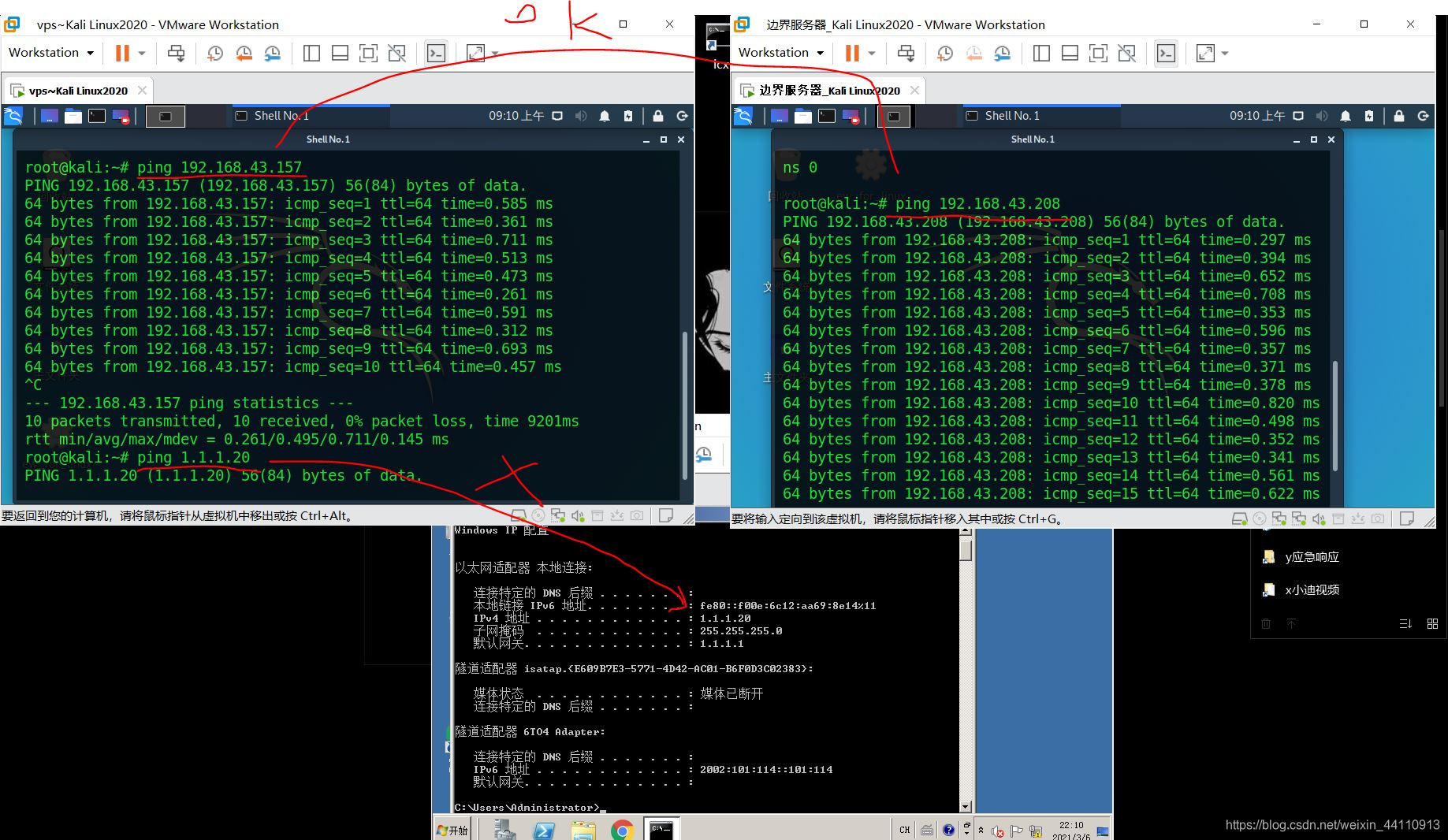Open Kali applications menu in 边界服务器 VM
Image resolution: width=1448 pixels, height=840 pixels.
coord(743,116)
